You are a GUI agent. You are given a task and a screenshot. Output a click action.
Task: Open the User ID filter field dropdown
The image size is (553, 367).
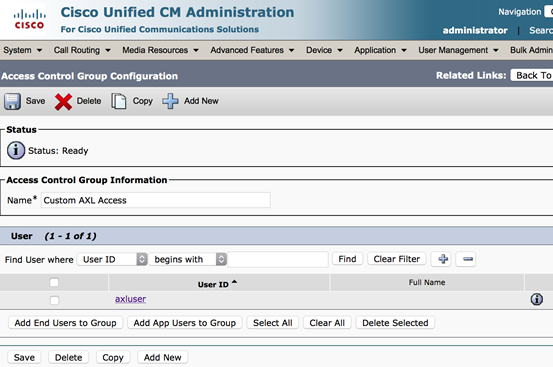[112, 259]
